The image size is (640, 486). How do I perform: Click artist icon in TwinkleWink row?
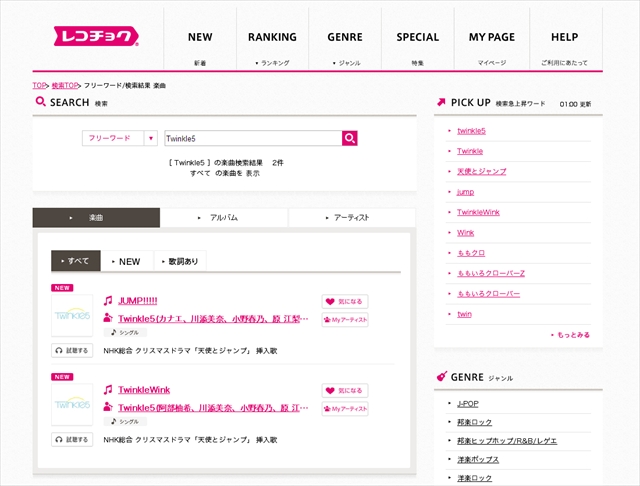click(x=108, y=406)
